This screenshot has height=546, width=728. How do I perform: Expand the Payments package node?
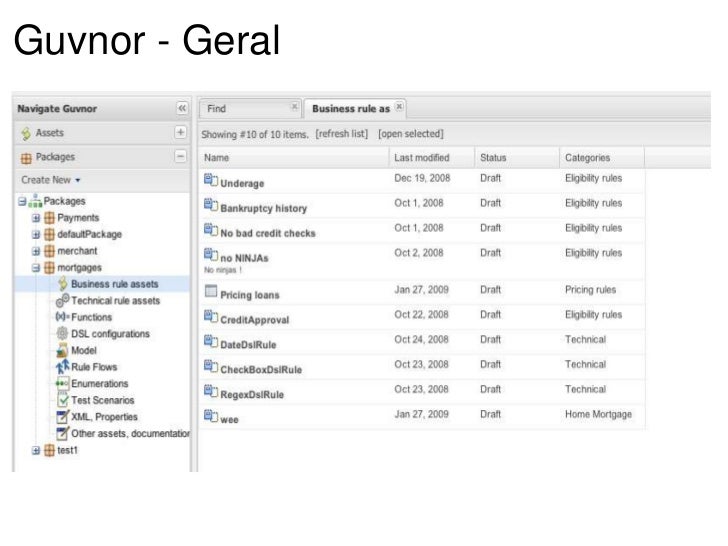[36, 218]
